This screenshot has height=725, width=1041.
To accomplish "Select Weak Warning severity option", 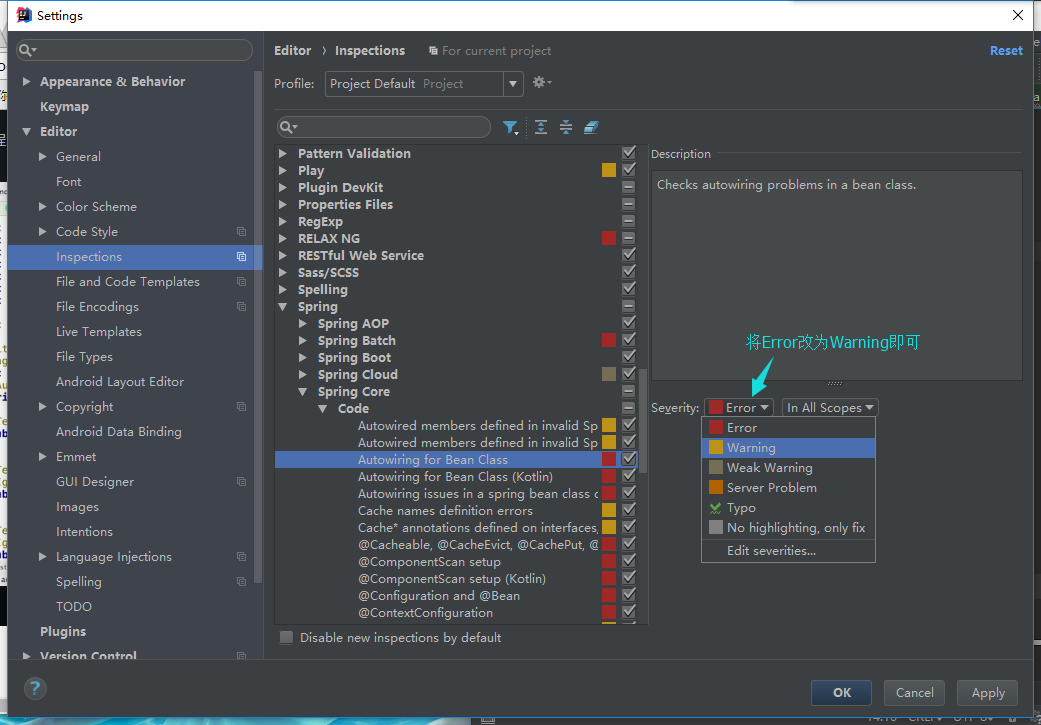I will (789, 467).
